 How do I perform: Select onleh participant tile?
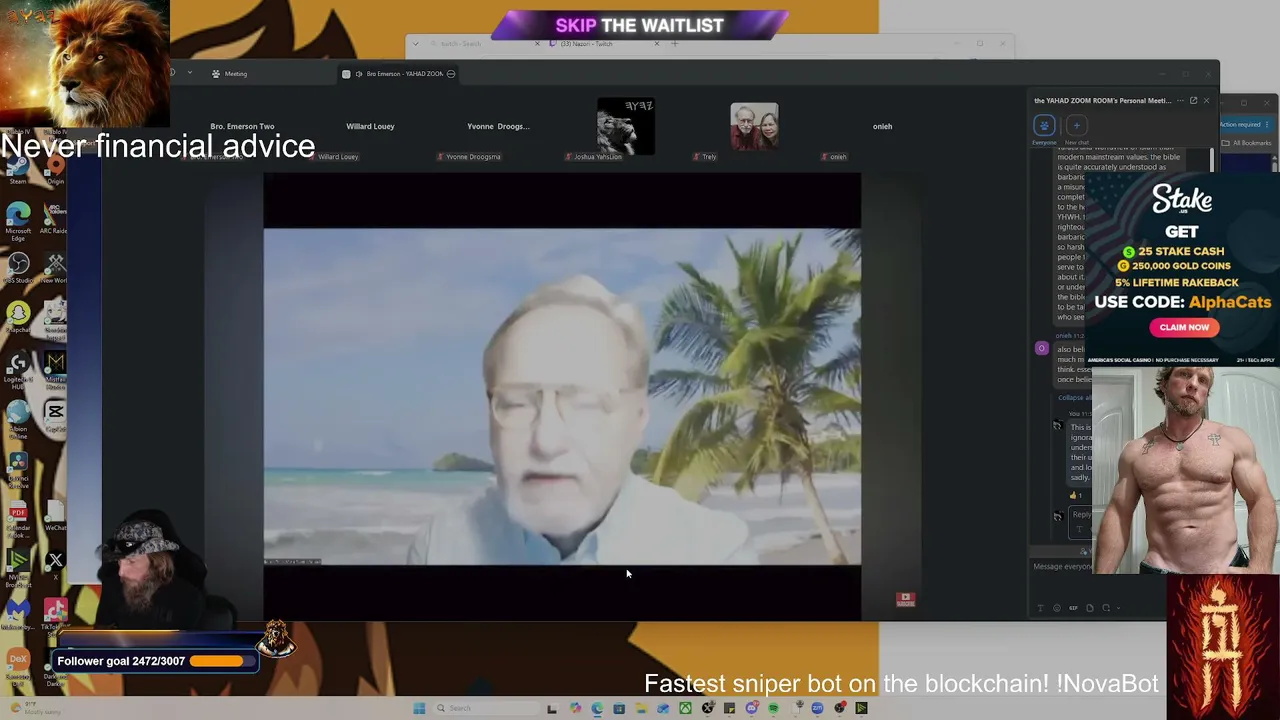tap(882, 126)
